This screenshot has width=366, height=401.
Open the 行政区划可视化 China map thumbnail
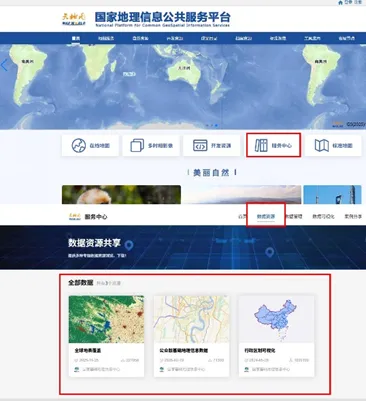[x=276, y=319]
